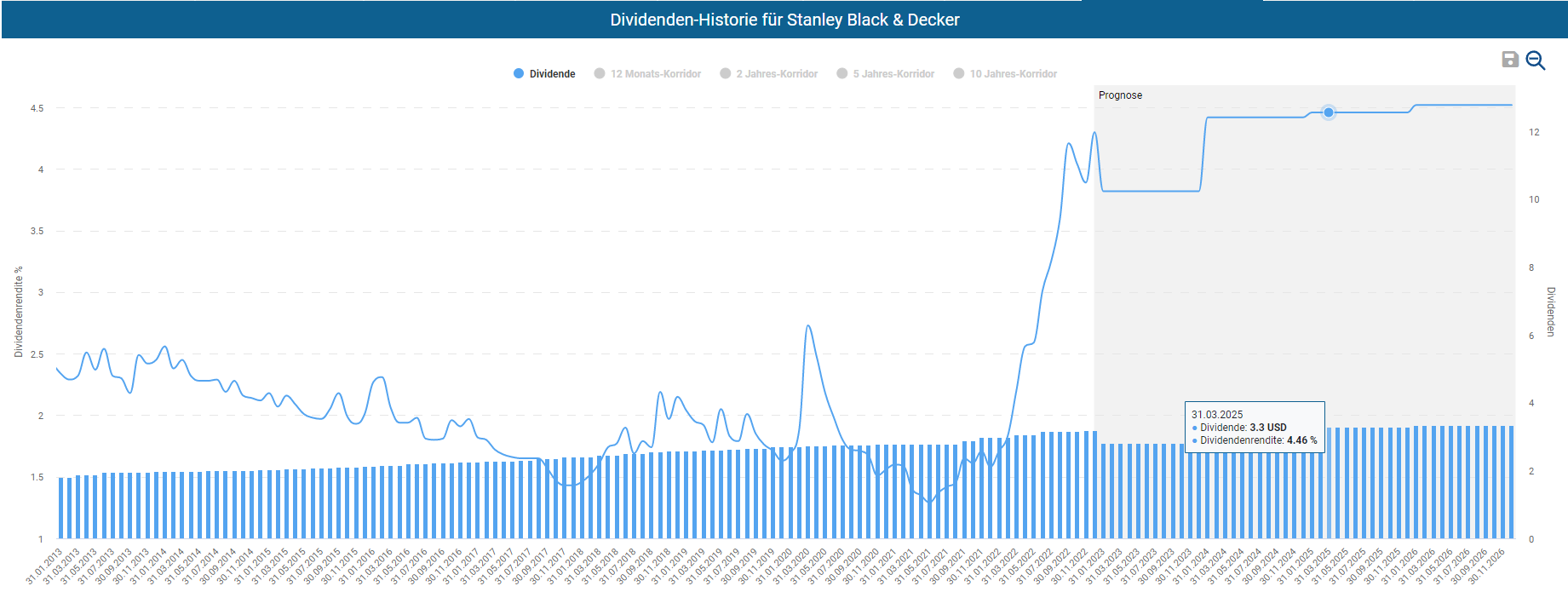1568x592 pixels.
Task: Click the blue Dividende legend dot
Action: coord(519,74)
